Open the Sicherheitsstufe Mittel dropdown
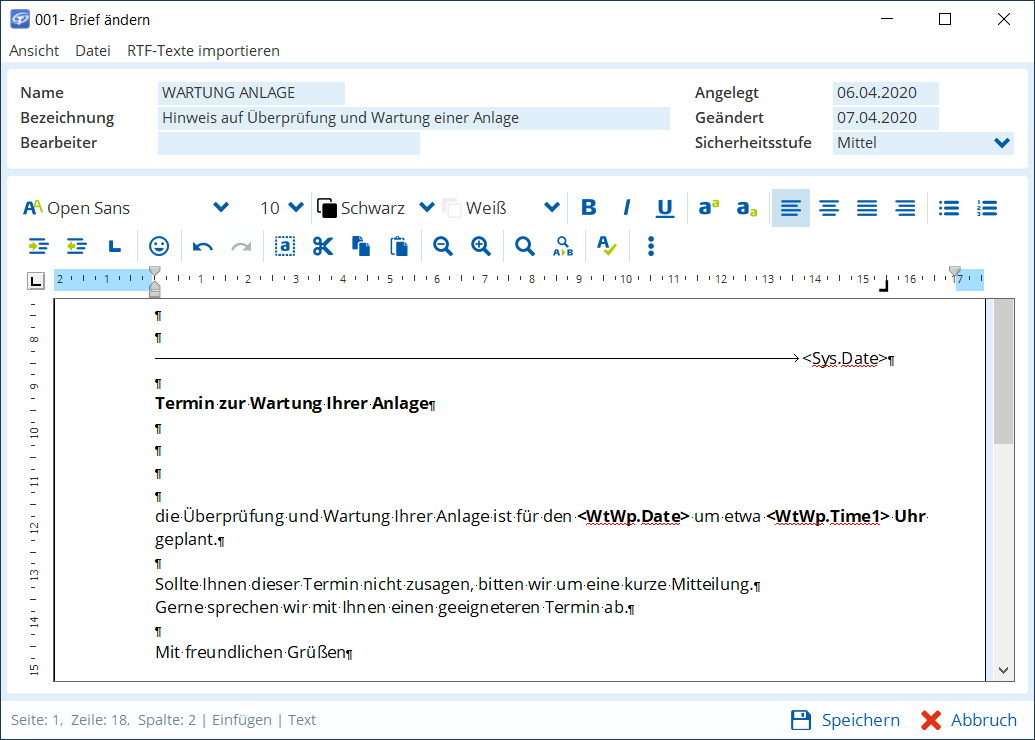1035x740 pixels. point(1002,143)
